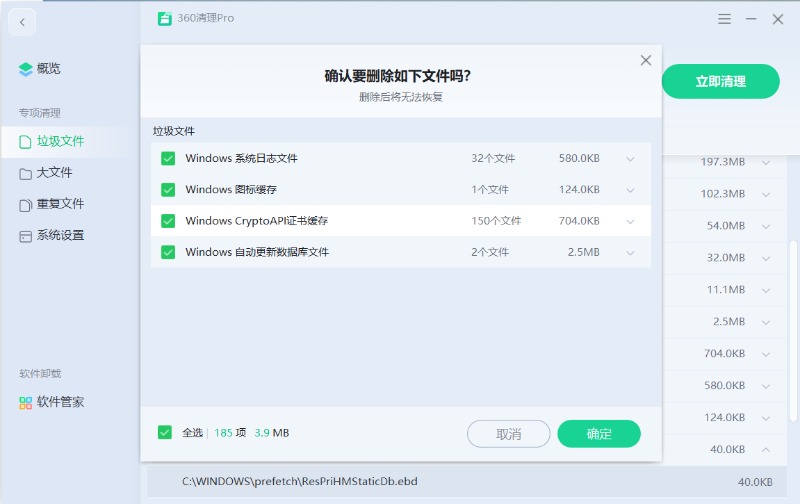Uncheck Windows 图标缓存 checkbox
The width and height of the screenshot is (800, 504).
pos(168,190)
